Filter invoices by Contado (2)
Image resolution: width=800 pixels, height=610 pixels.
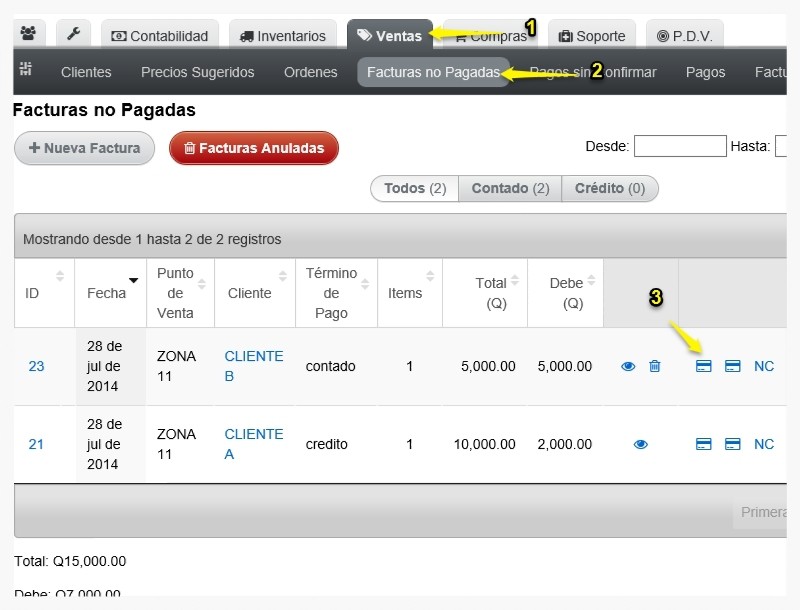pos(510,189)
